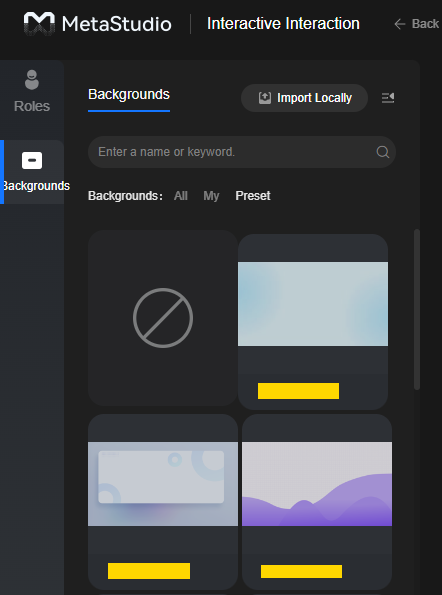This screenshot has width=442, height=595.
Task: Open the Roles section label
Action: click(x=32, y=106)
